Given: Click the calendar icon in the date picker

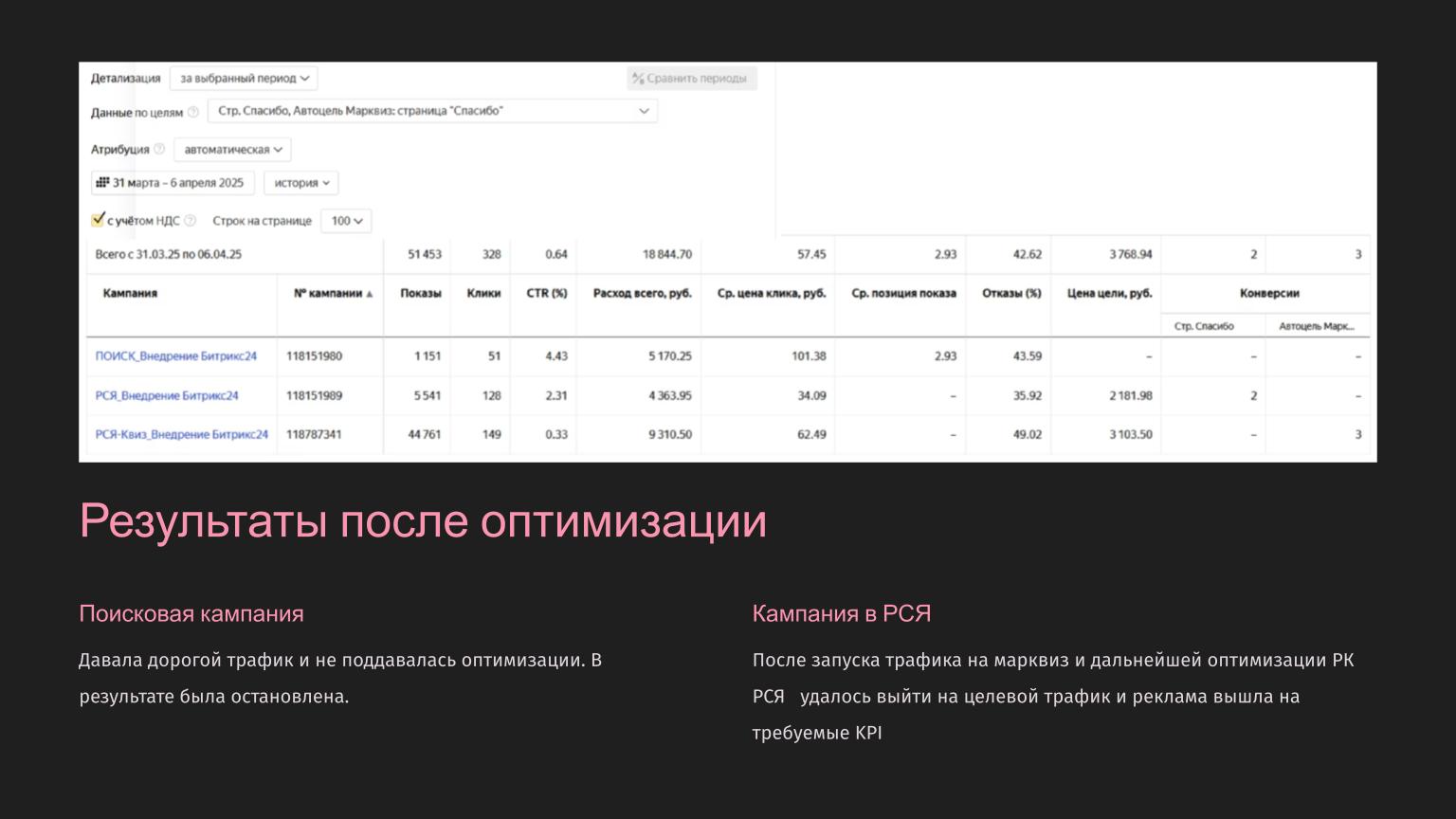Looking at the screenshot, I should 102,183.
